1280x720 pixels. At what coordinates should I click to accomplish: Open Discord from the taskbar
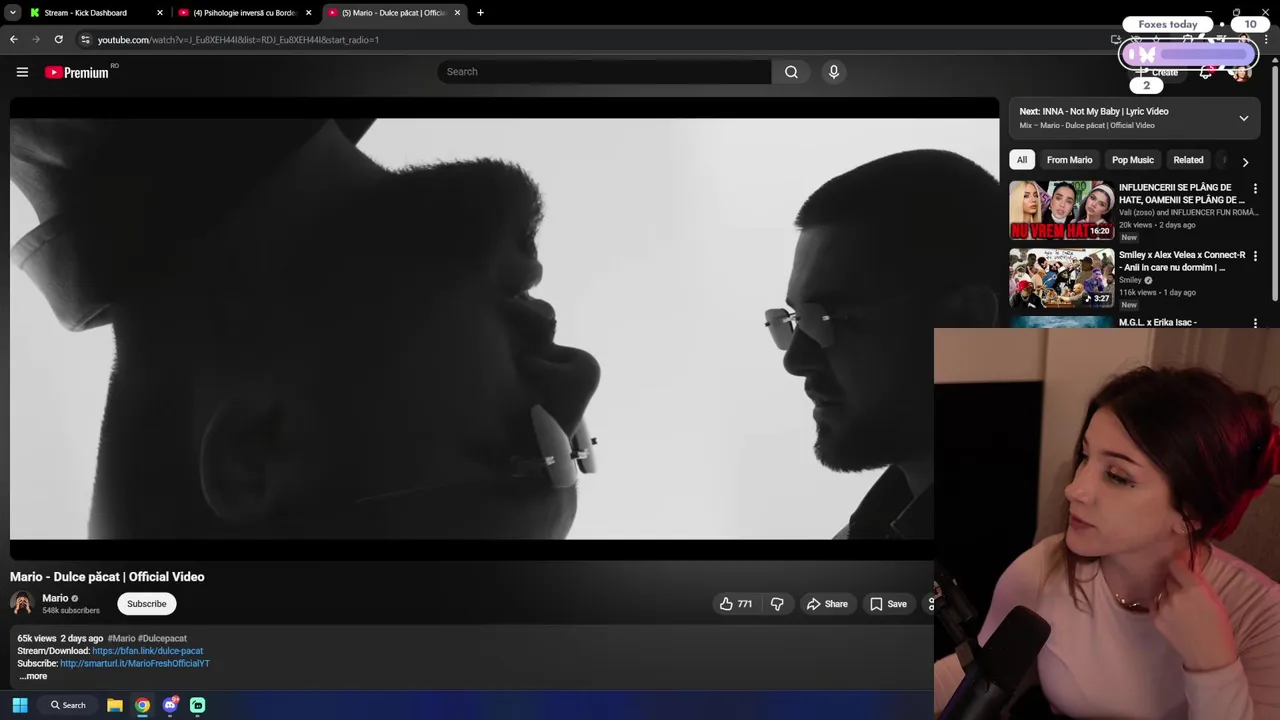point(170,705)
